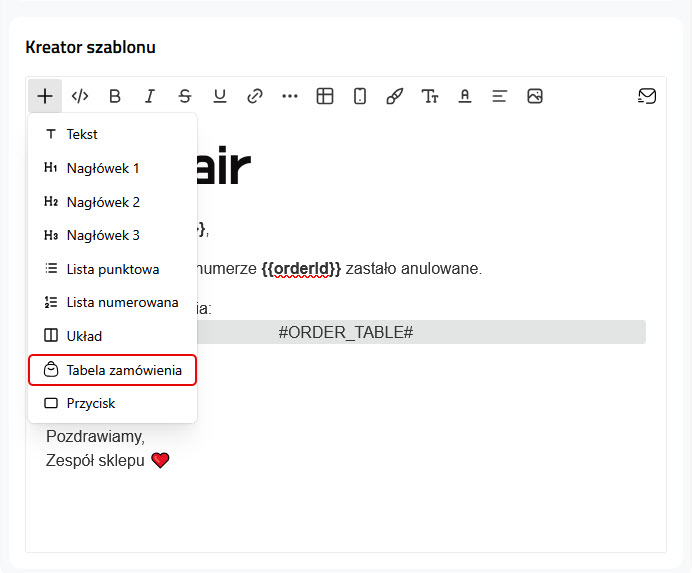
Task: Insert a table using the grid icon
Action: pos(325,96)
